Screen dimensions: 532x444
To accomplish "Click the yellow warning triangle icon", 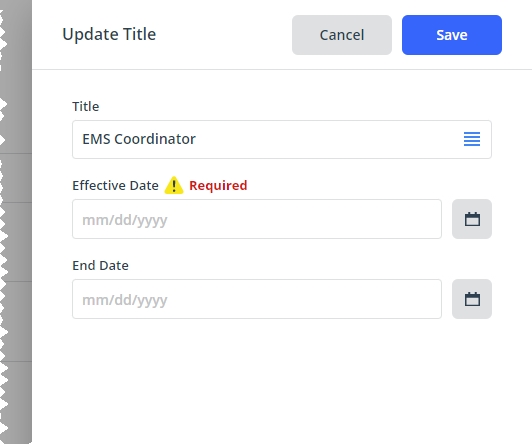I will point(174,186).
